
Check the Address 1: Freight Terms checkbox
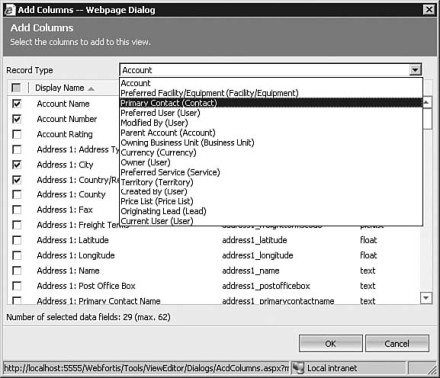[17, 225]
